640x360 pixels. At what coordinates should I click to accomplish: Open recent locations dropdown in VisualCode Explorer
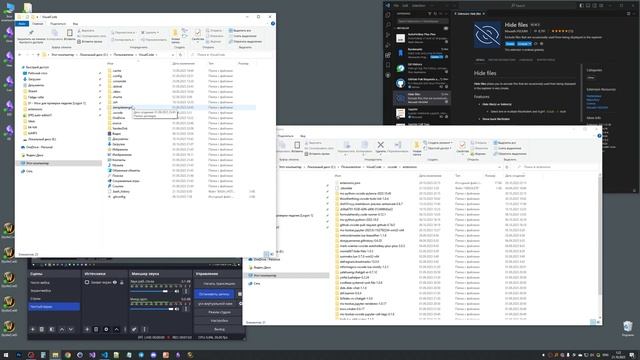pyautogui.click(x=33, y=55)
